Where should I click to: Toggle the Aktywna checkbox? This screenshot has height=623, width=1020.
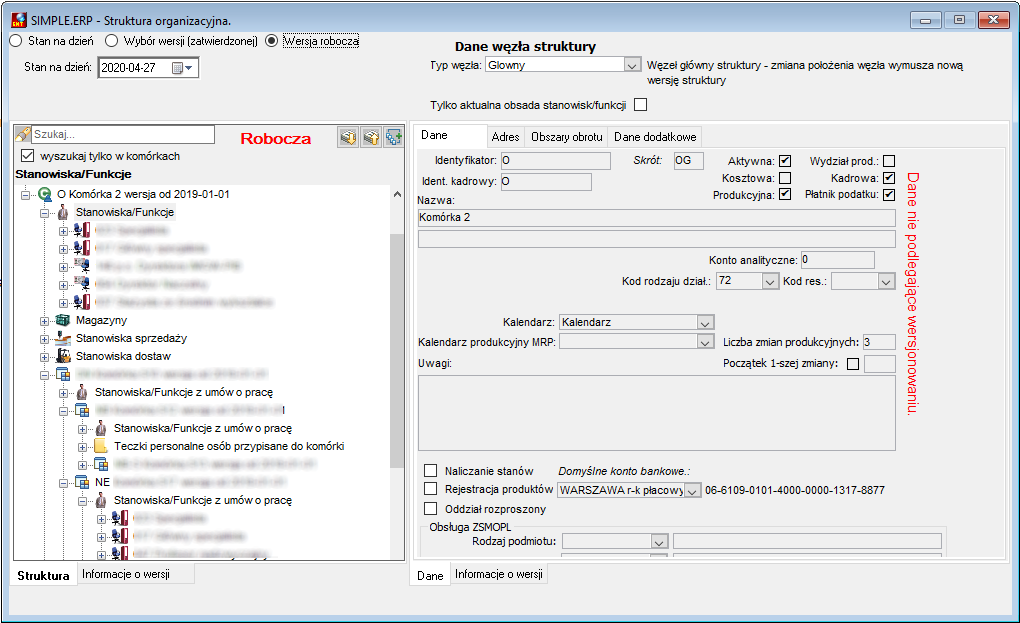tap(785, 161)
